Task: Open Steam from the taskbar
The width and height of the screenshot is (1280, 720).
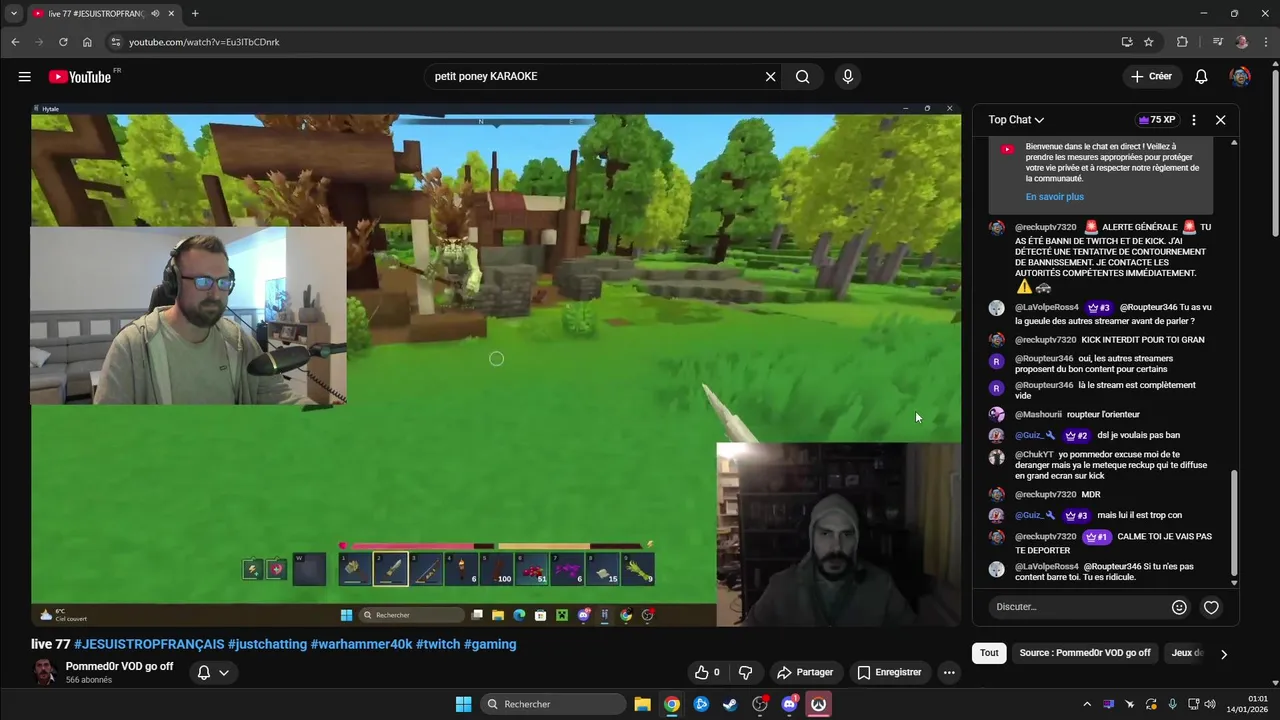Action: [x=730, y=704]
